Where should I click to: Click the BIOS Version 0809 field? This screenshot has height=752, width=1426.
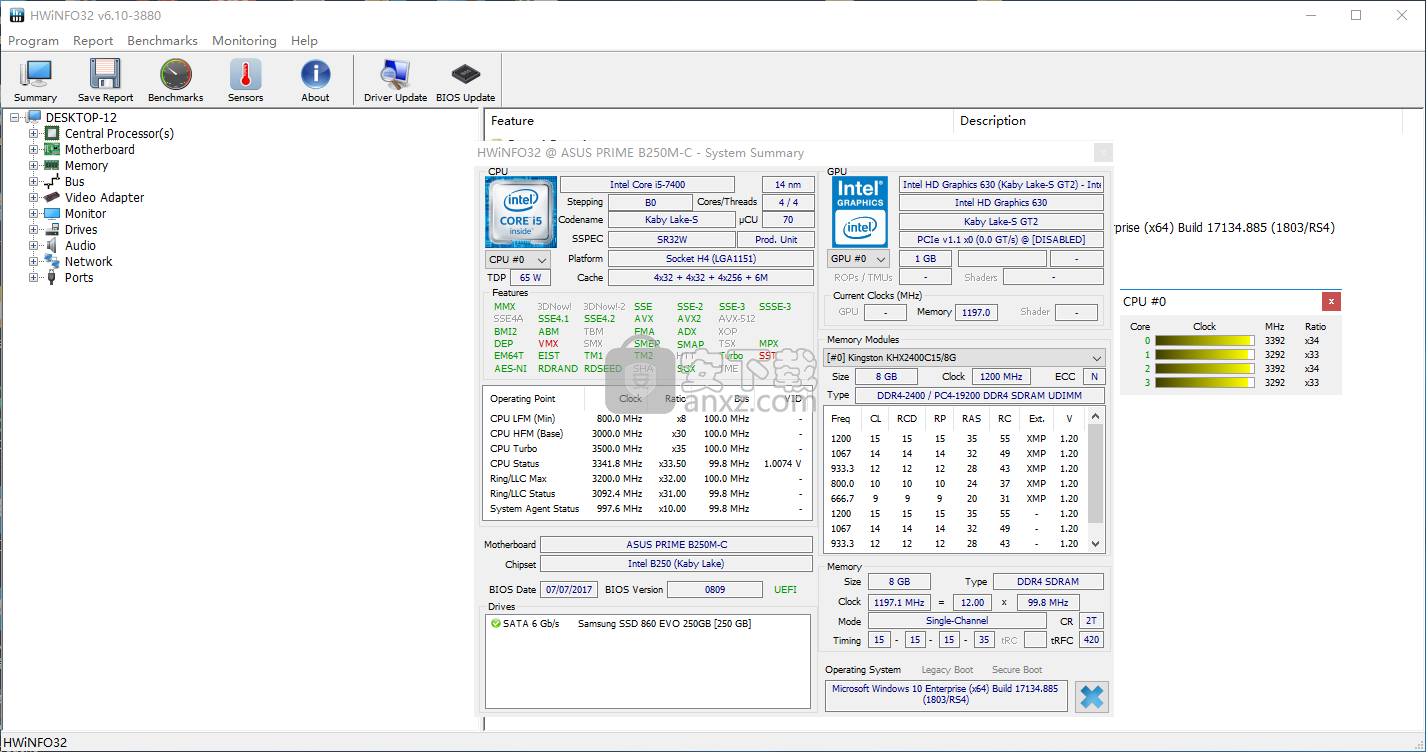point(714,589)
